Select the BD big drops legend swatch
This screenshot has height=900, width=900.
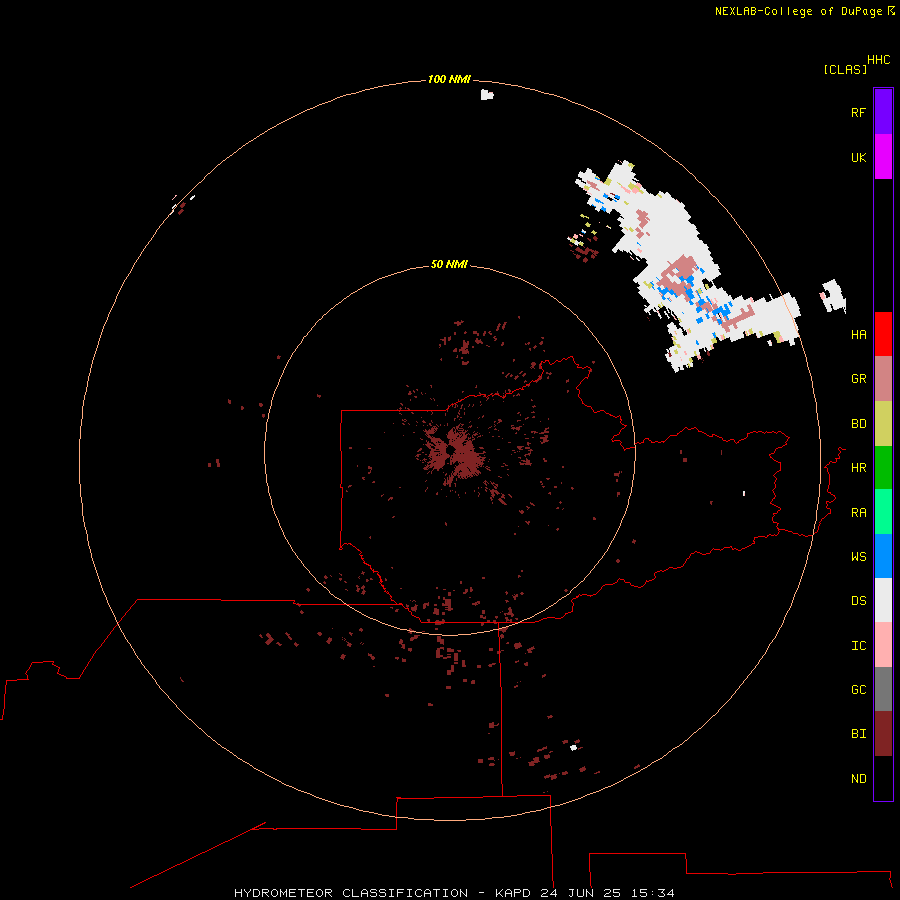tap(883, 423)
